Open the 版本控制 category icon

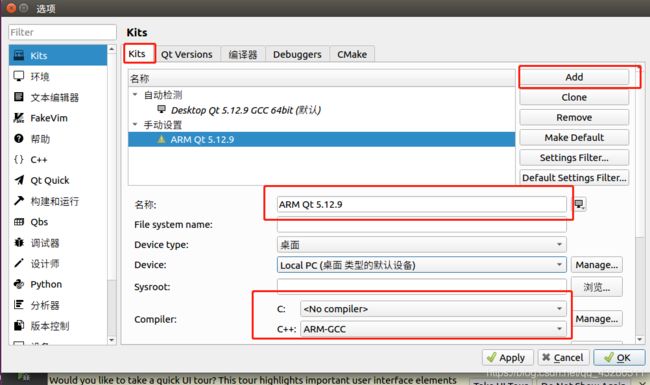[19, 326]
